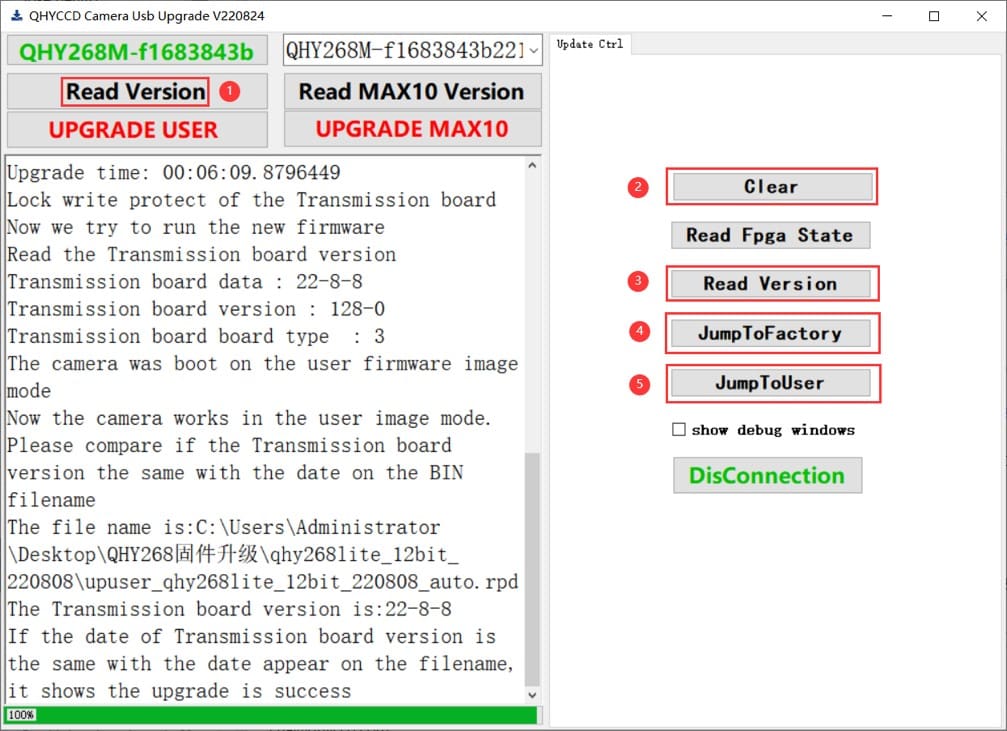The height and width of the screenshot is (731, 1007).
Task: Click the green 100% progress bar
Action: point(271,714)
